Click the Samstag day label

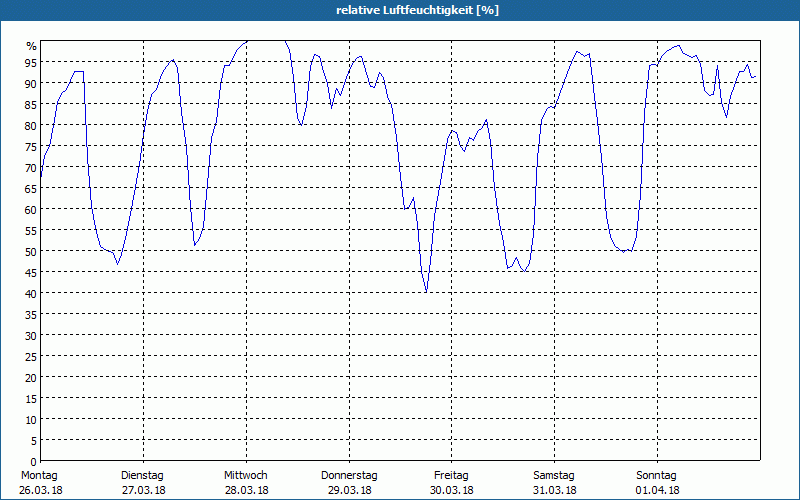coord(554,476)
